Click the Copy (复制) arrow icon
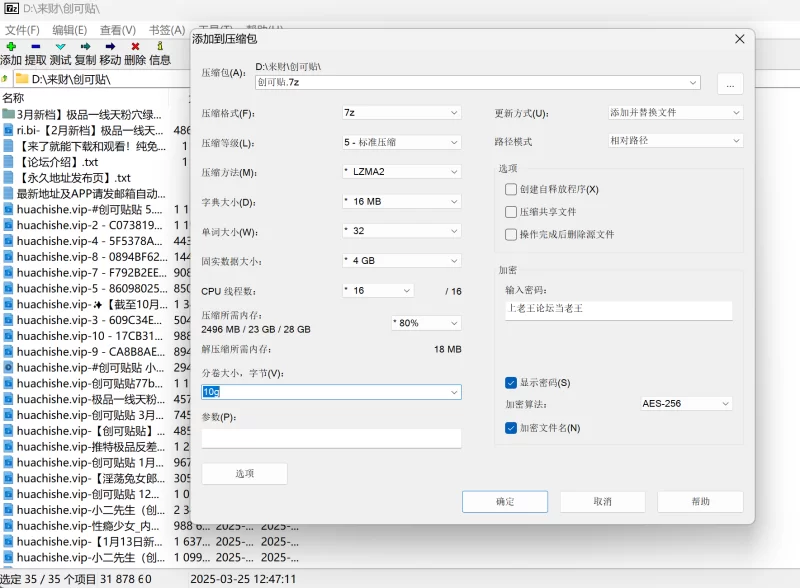 pyautogui.click(x=85, y=46)
